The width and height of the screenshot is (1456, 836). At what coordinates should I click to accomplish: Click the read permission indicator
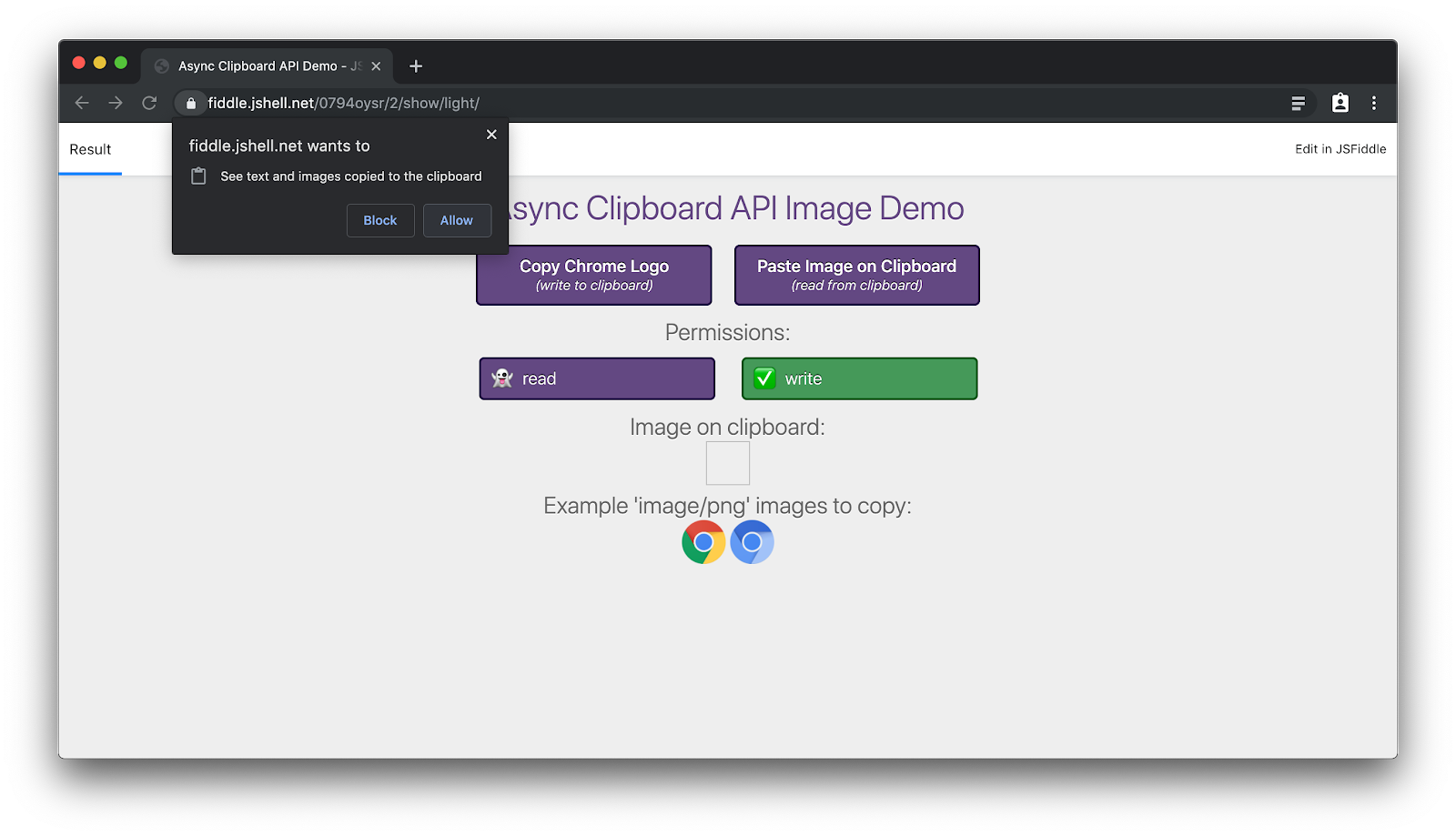(597, 378)
